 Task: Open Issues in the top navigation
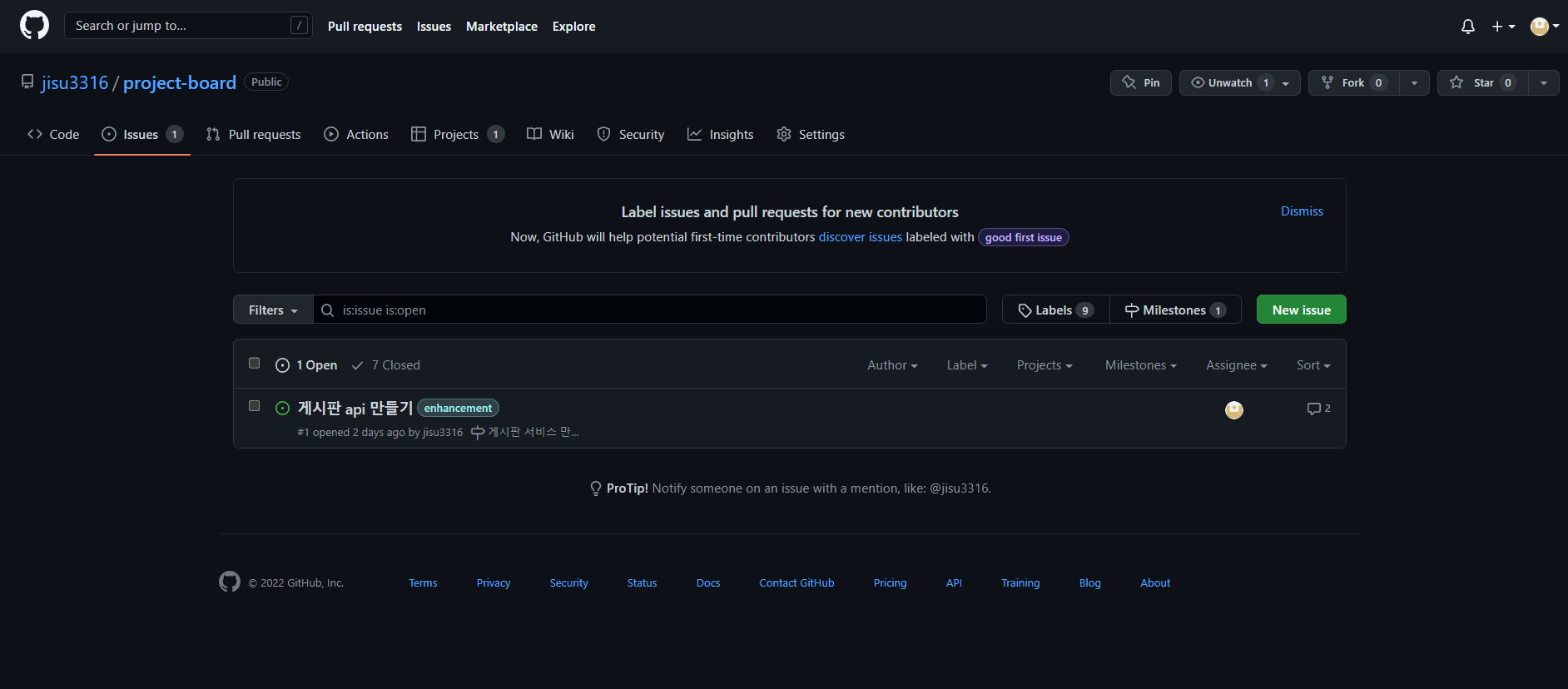[434, 27]
